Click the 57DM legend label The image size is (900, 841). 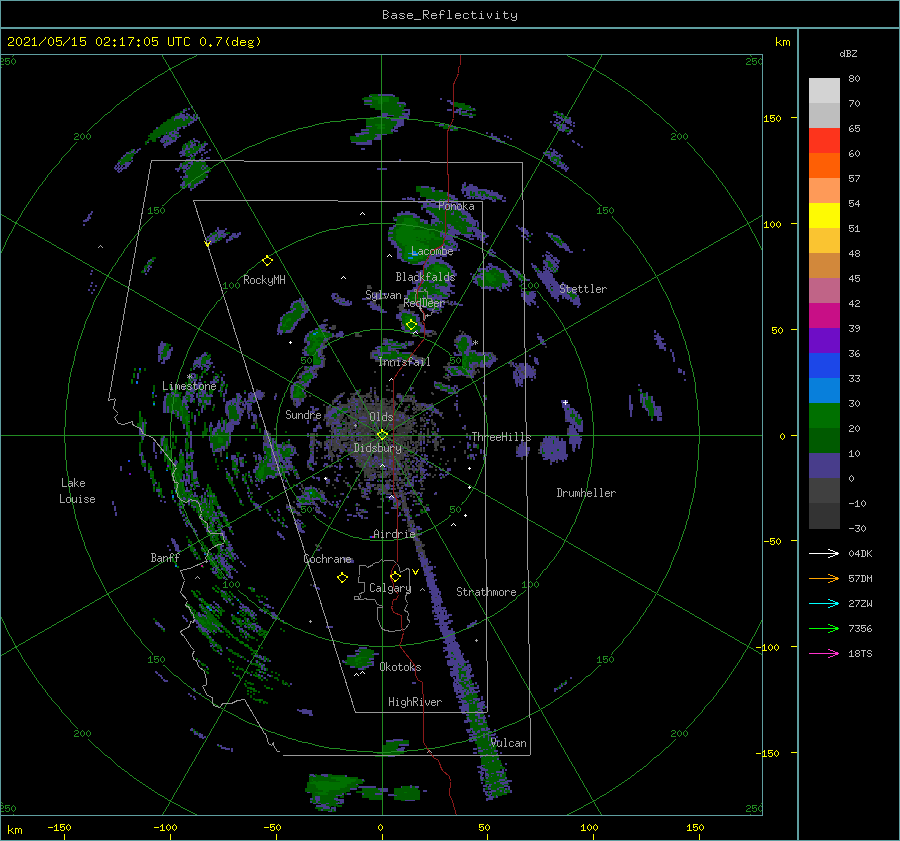(860, 579)
